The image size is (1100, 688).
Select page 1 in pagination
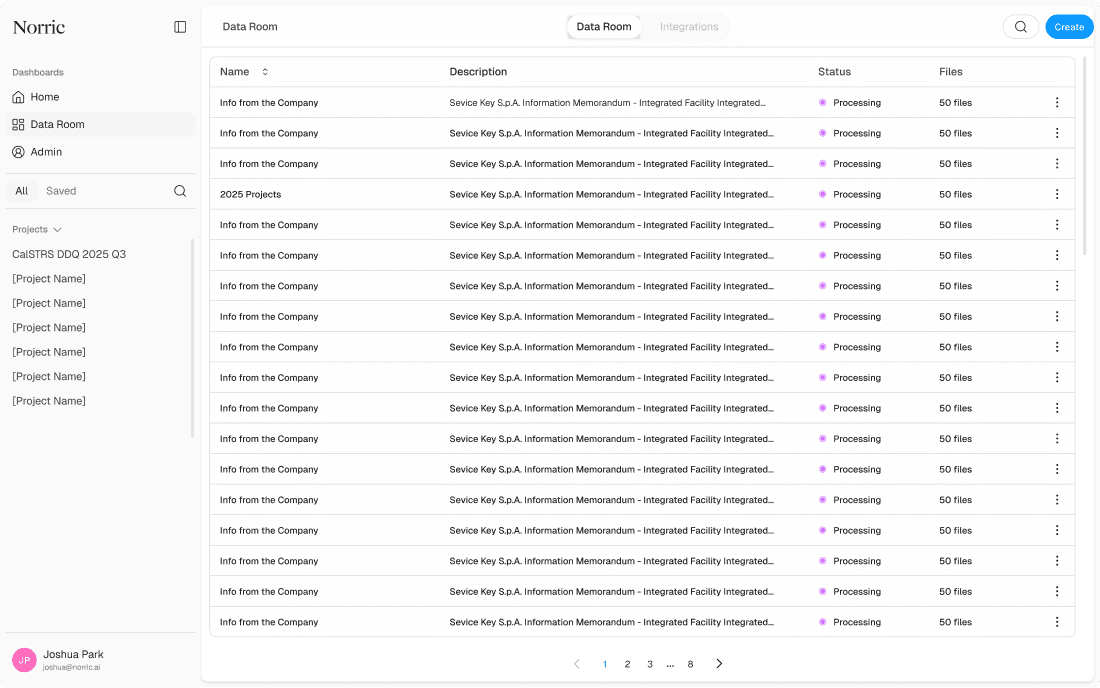[x=605, y=664]
